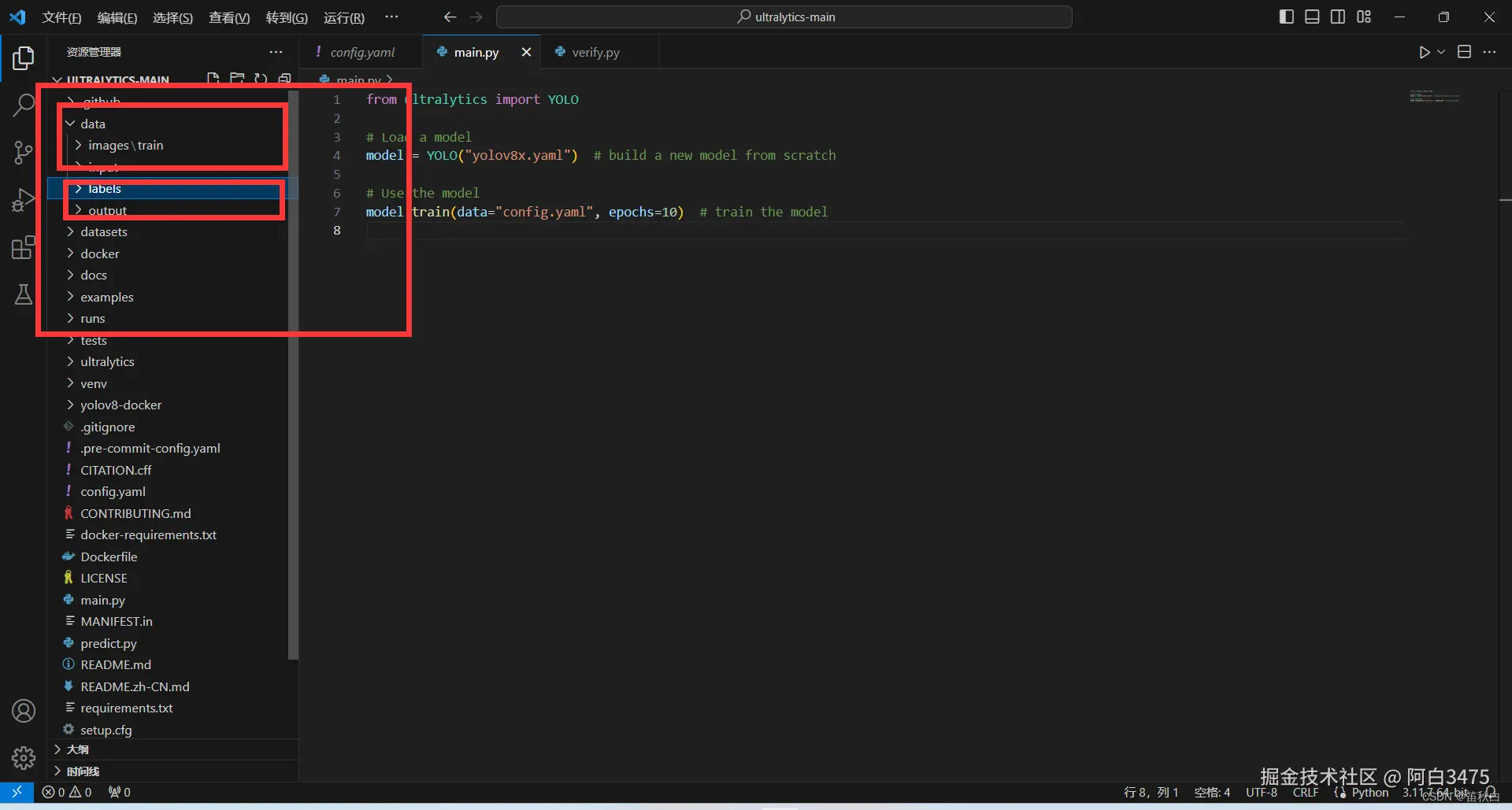Toggle the primary sidebar visibility
The height and width of the screenshot is (810, 1512).
1287,17
